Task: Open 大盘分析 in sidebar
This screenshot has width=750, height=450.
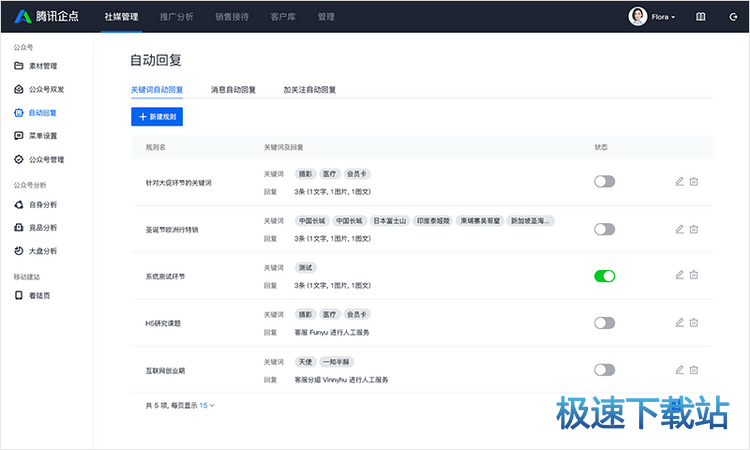Action: click(36, 251)
